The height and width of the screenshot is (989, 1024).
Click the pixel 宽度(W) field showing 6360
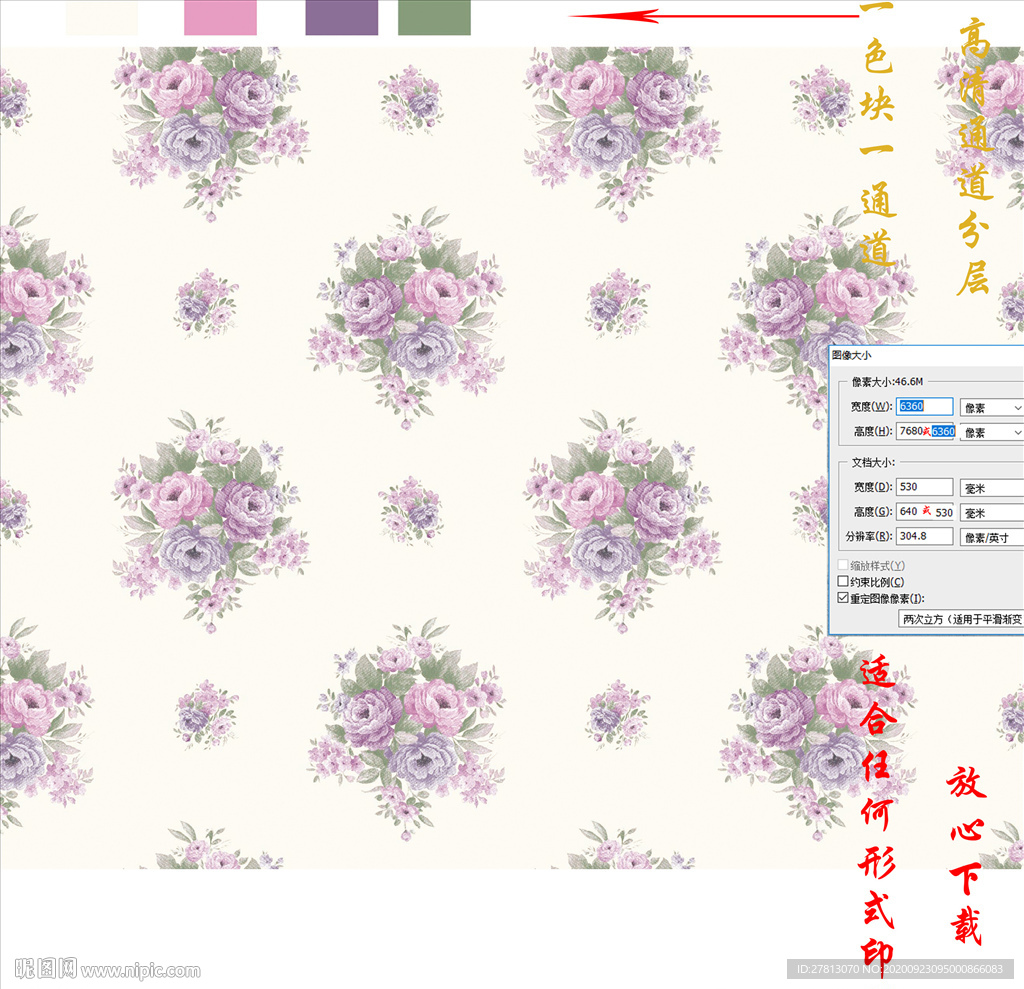tap(924, 406)
